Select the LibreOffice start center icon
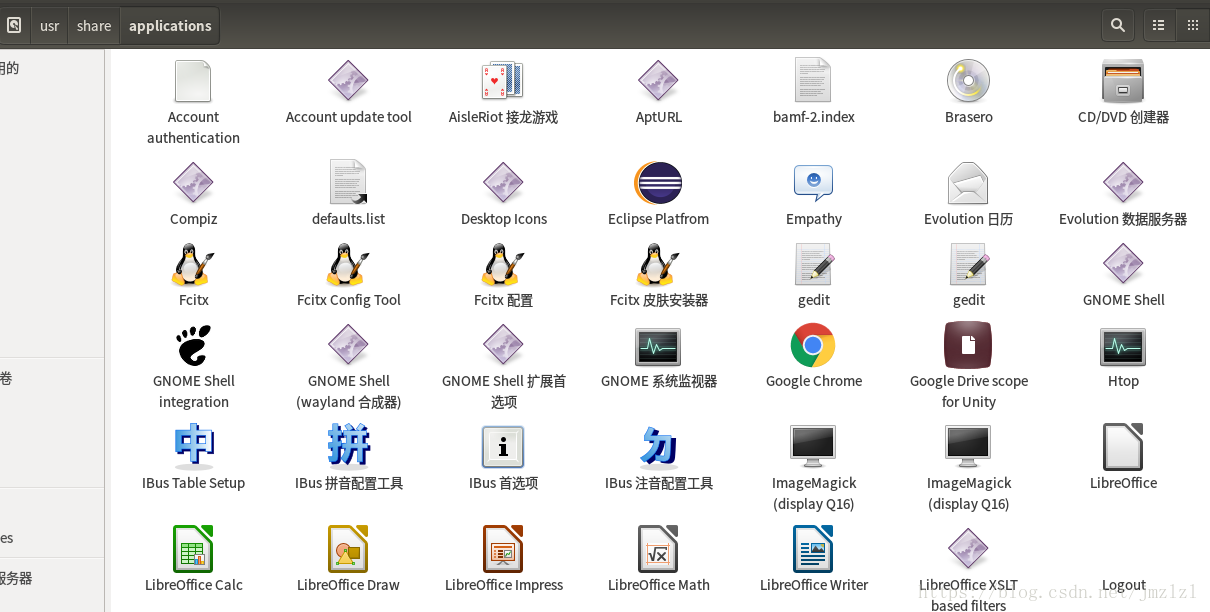Screen dimensions: 1210x612 [x=1123, y=447]
